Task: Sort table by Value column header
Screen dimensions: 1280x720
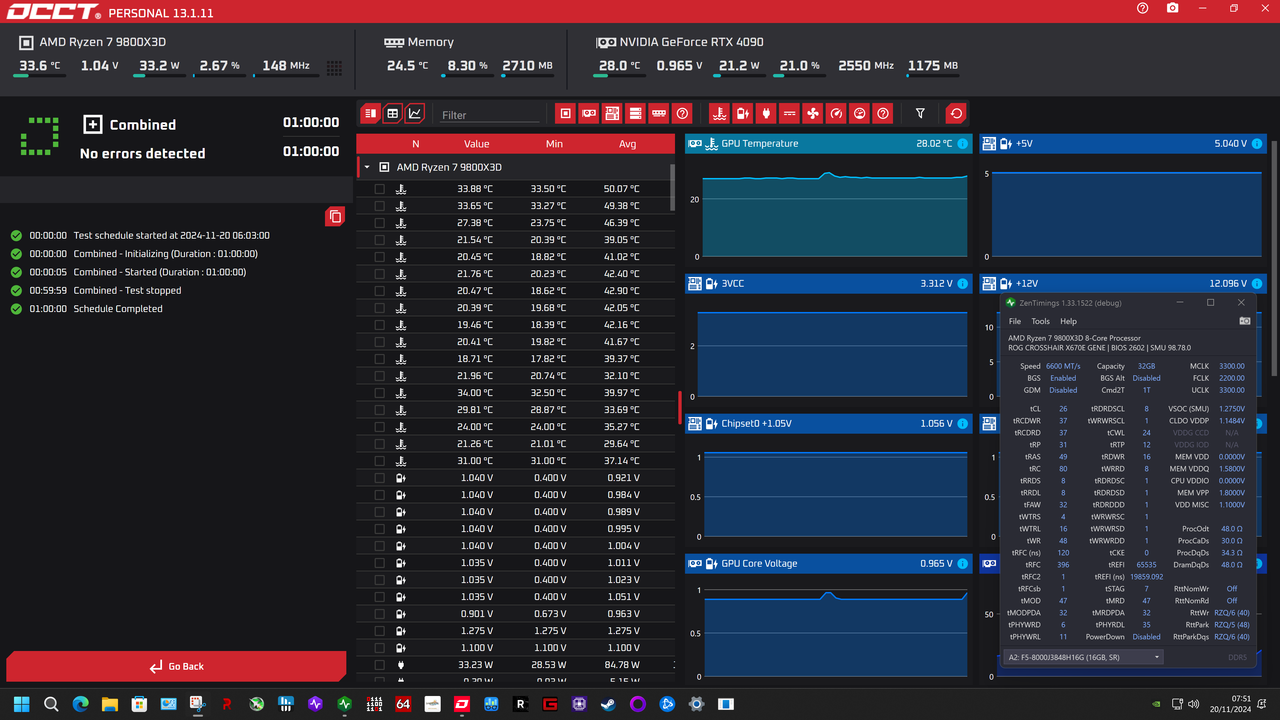Action: pos(476,144)
